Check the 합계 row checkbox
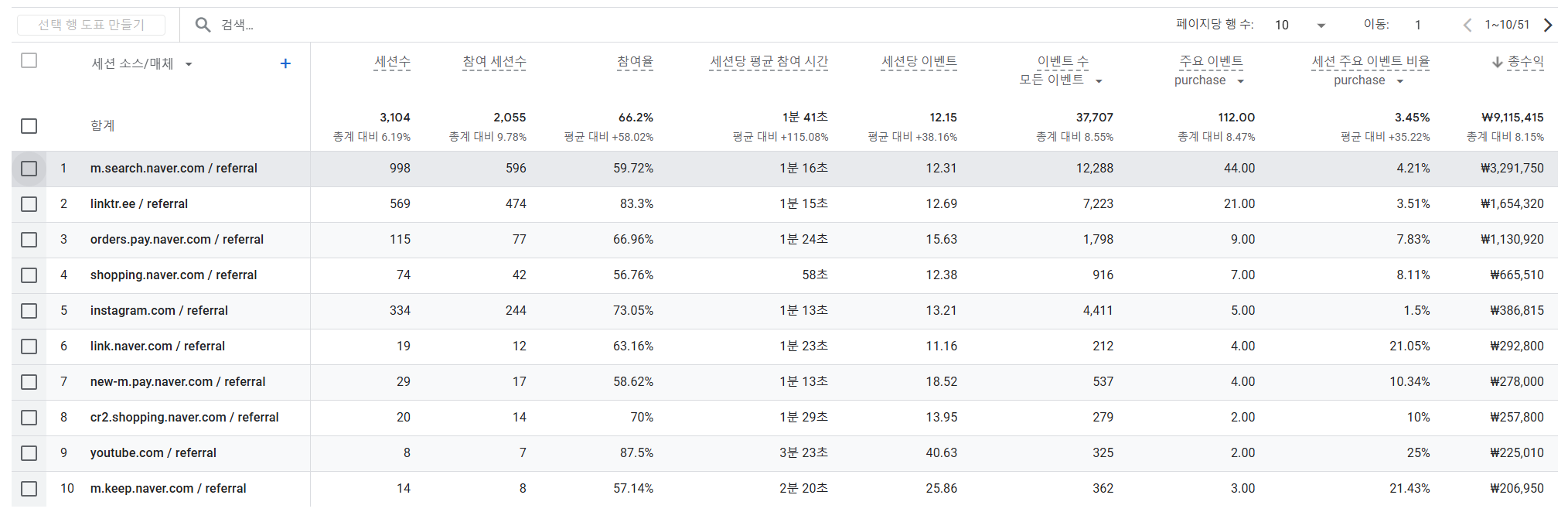Image resolution: width=1568 pixels, height=512 pixels. (29, 126)
